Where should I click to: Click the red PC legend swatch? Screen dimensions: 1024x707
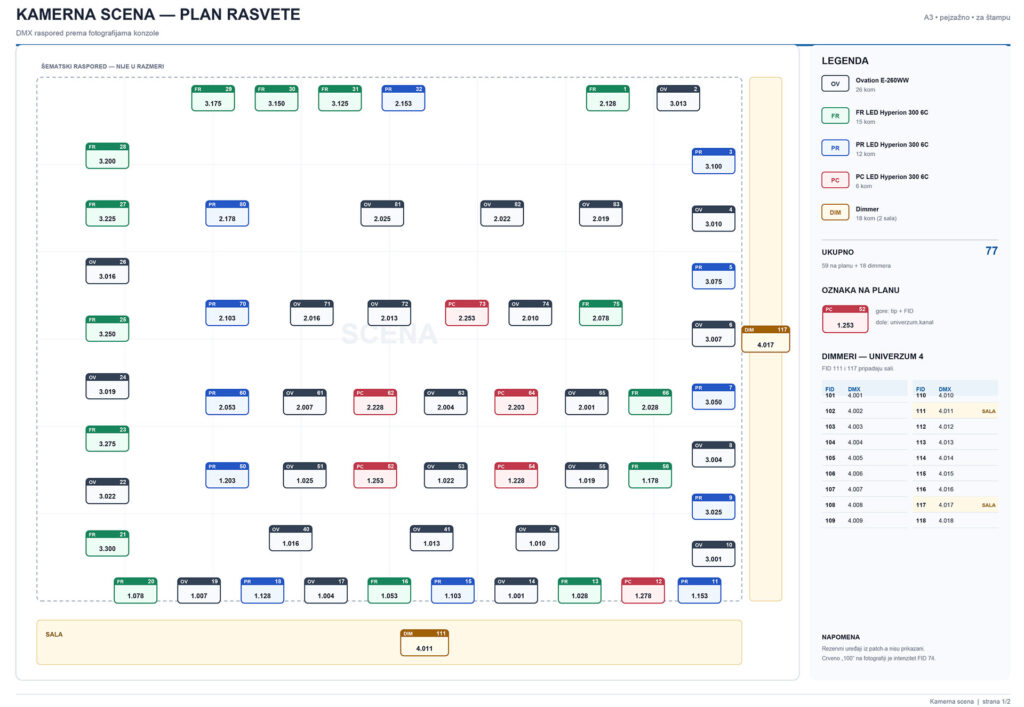click(835, 180)
